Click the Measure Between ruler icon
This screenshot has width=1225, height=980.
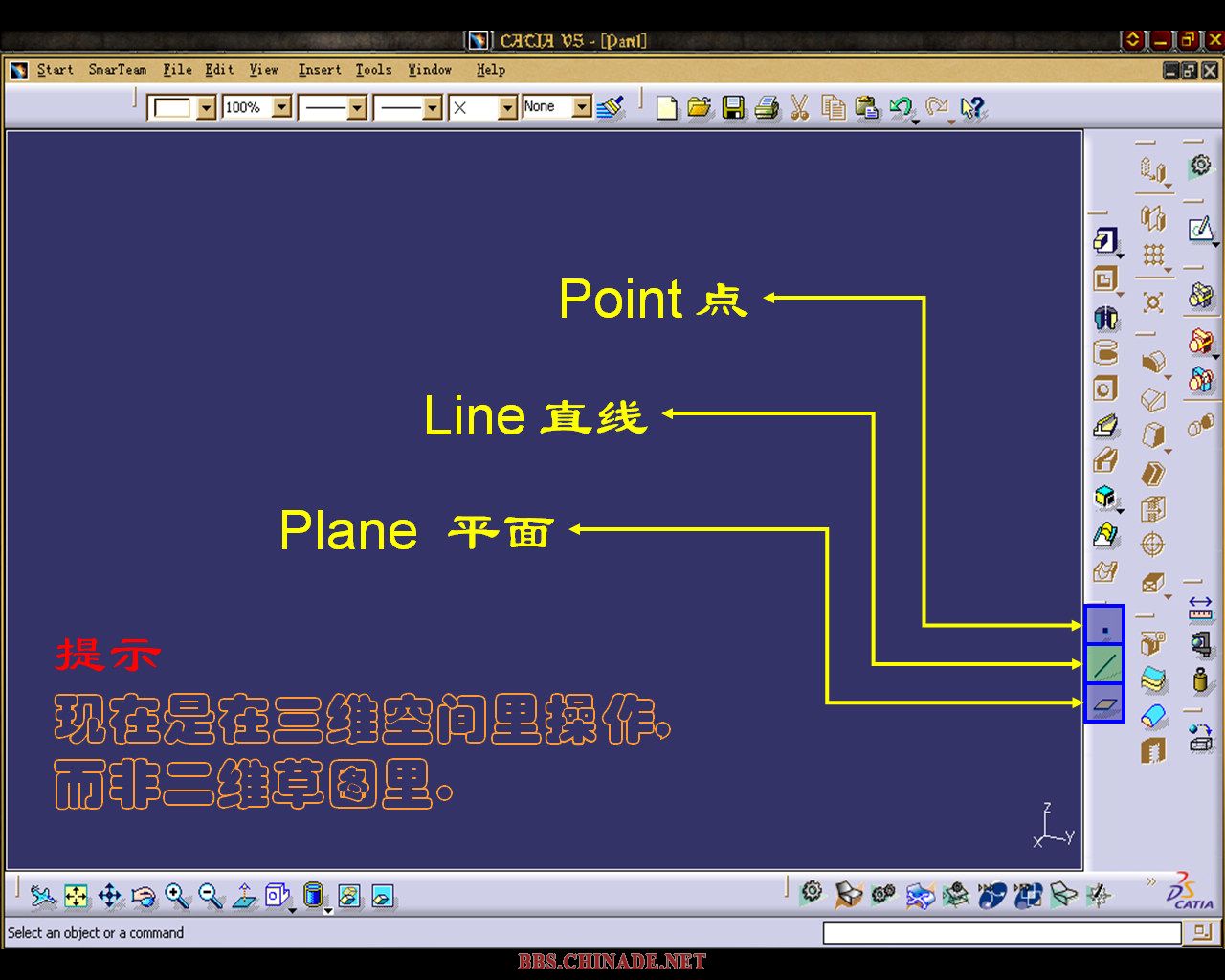pos(1200,608)
